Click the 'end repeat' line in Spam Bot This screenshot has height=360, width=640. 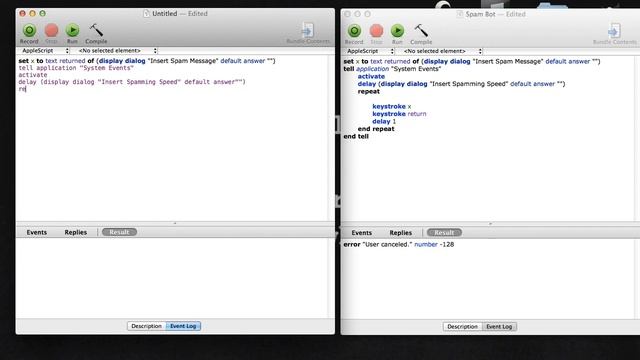click(376, 129)
